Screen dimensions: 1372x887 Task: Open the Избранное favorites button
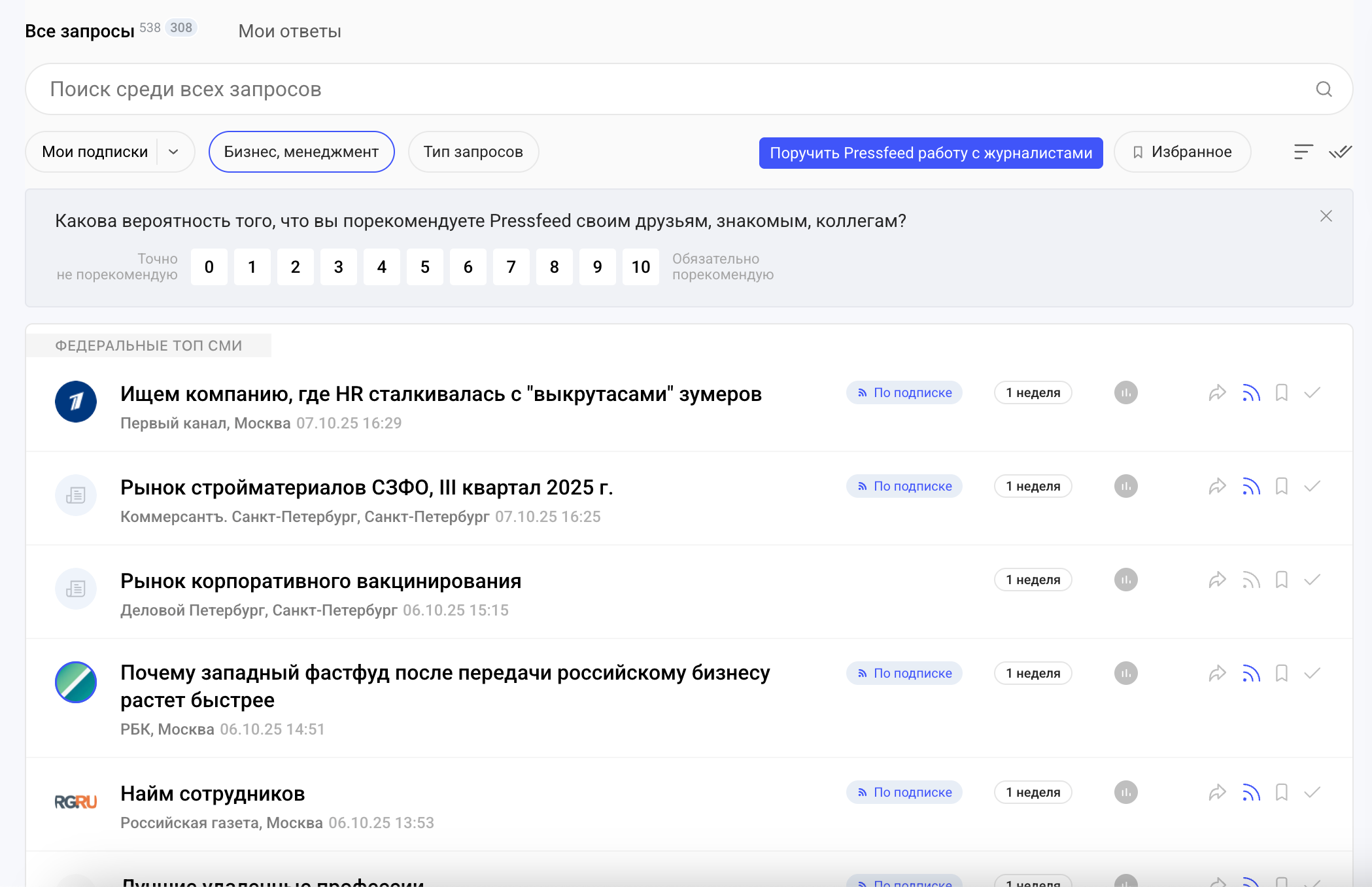click(1182, 152)
